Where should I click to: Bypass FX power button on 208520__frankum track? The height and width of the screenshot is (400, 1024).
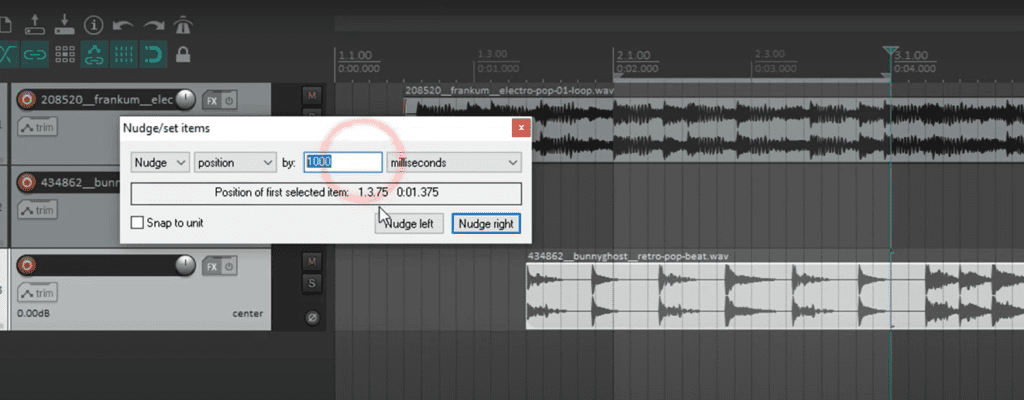tap(229, 101)
